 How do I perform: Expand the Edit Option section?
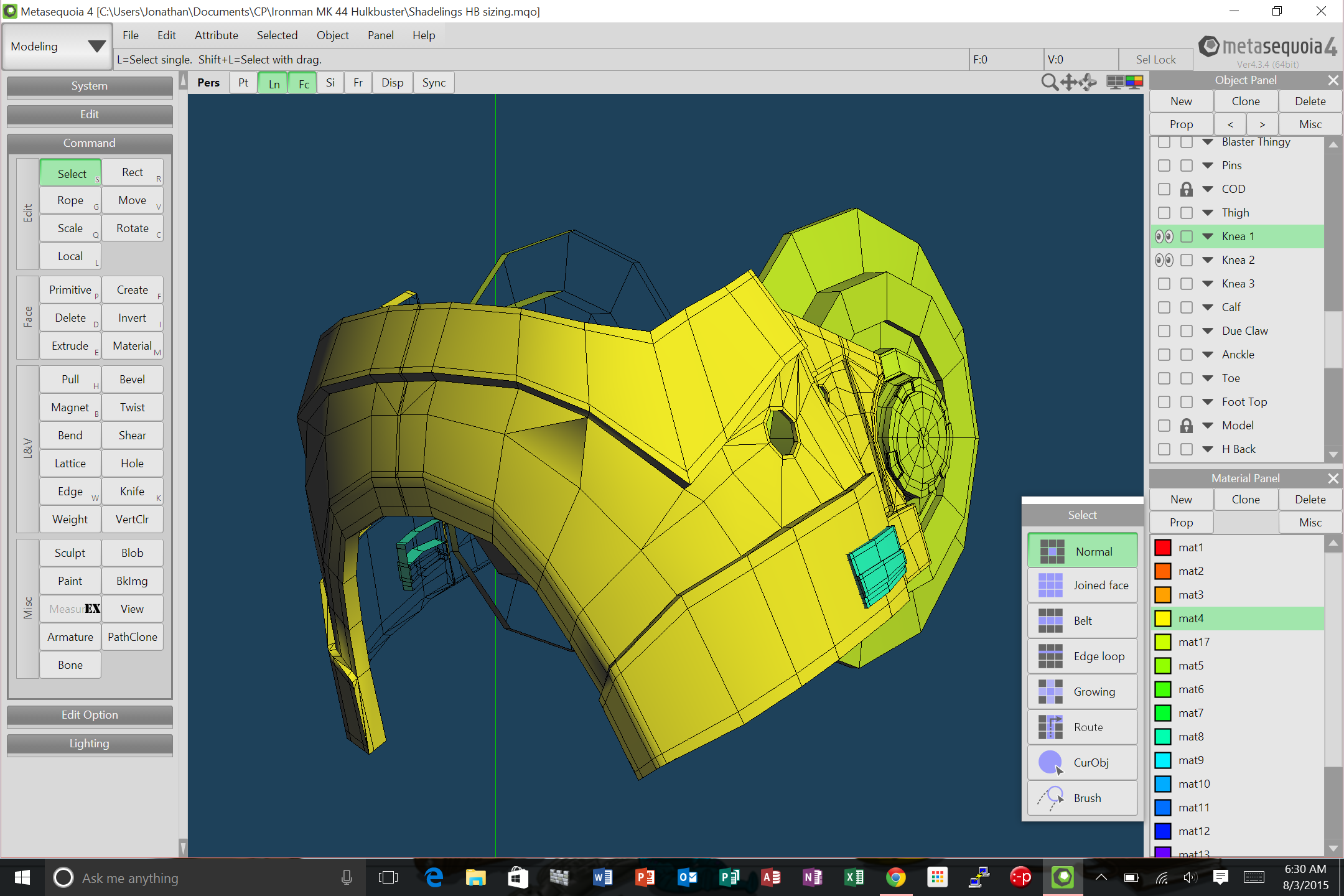point(90,715)
